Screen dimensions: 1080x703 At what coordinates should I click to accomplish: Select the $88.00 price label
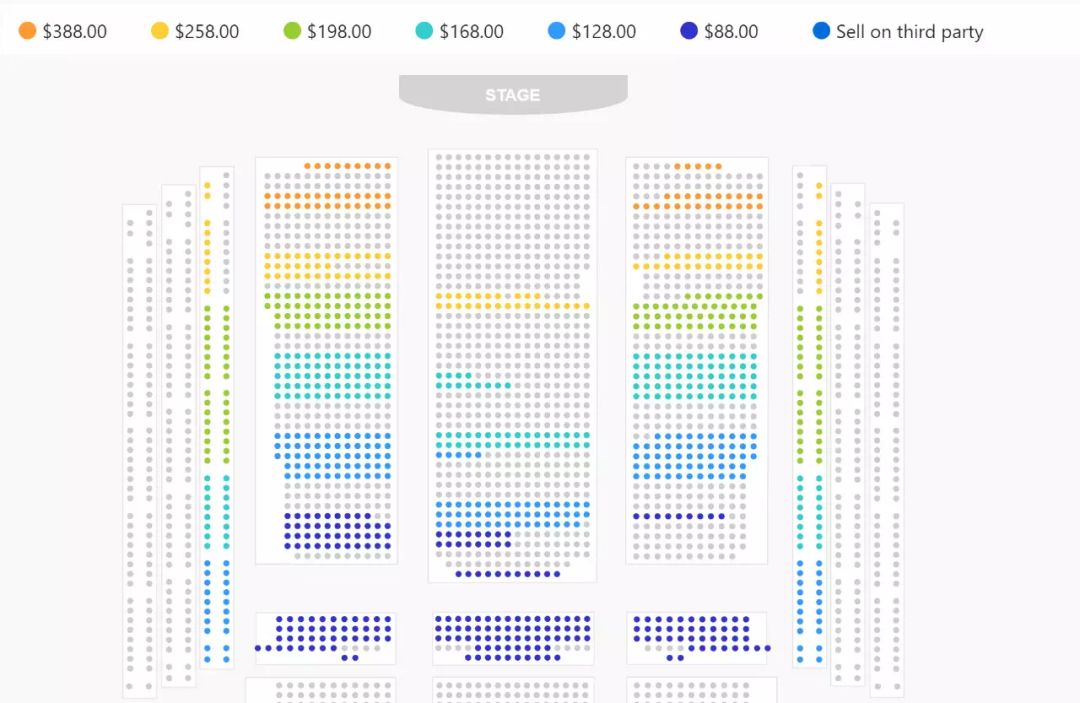[x=731, y=32]
